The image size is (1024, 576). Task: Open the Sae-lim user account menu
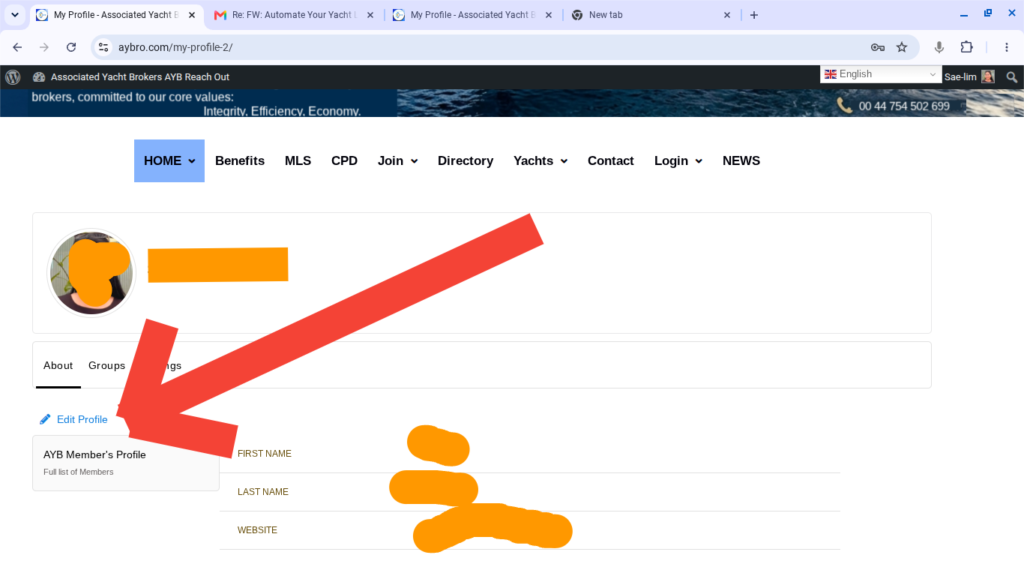969,77
